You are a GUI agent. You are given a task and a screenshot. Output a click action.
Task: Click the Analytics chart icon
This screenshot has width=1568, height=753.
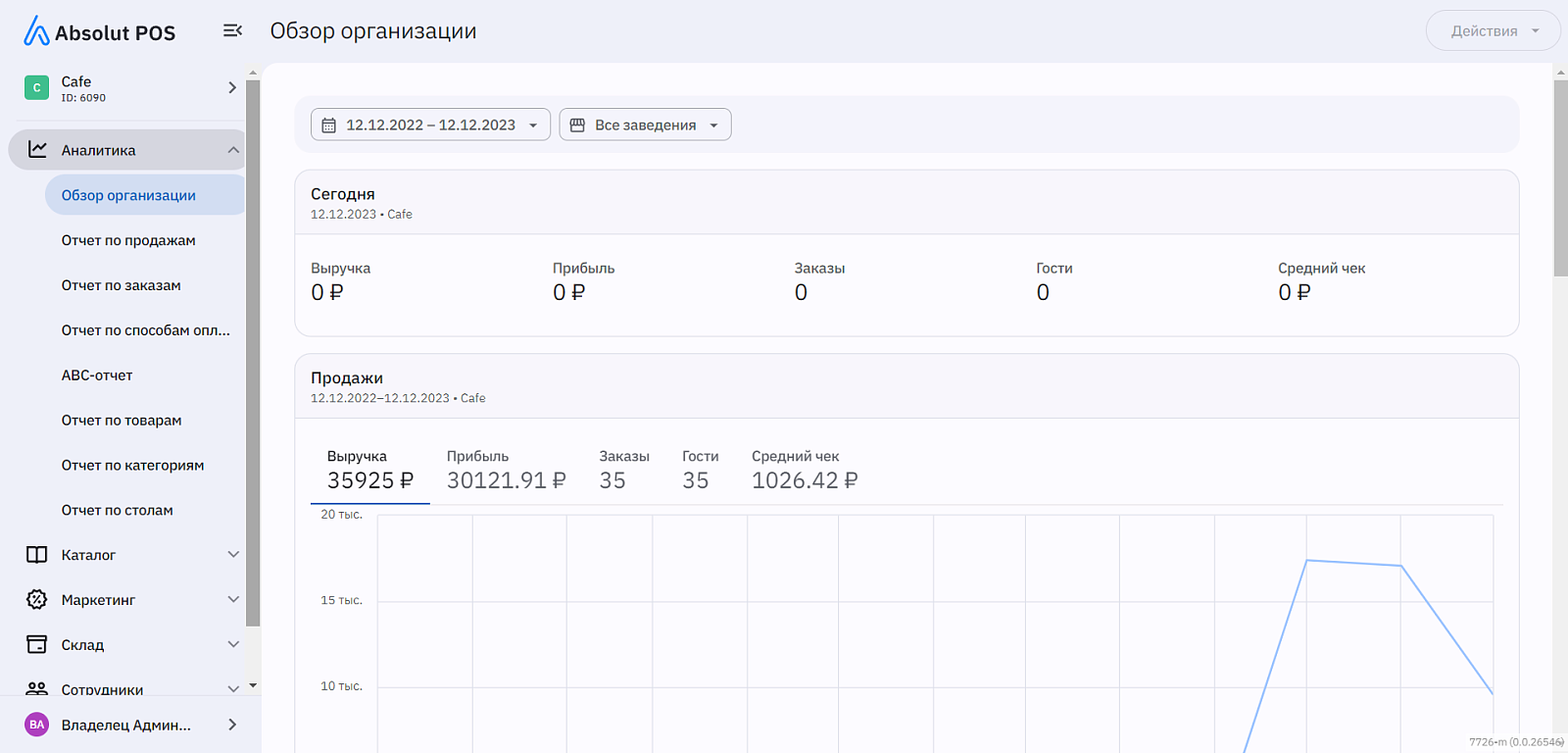[37, 149]
